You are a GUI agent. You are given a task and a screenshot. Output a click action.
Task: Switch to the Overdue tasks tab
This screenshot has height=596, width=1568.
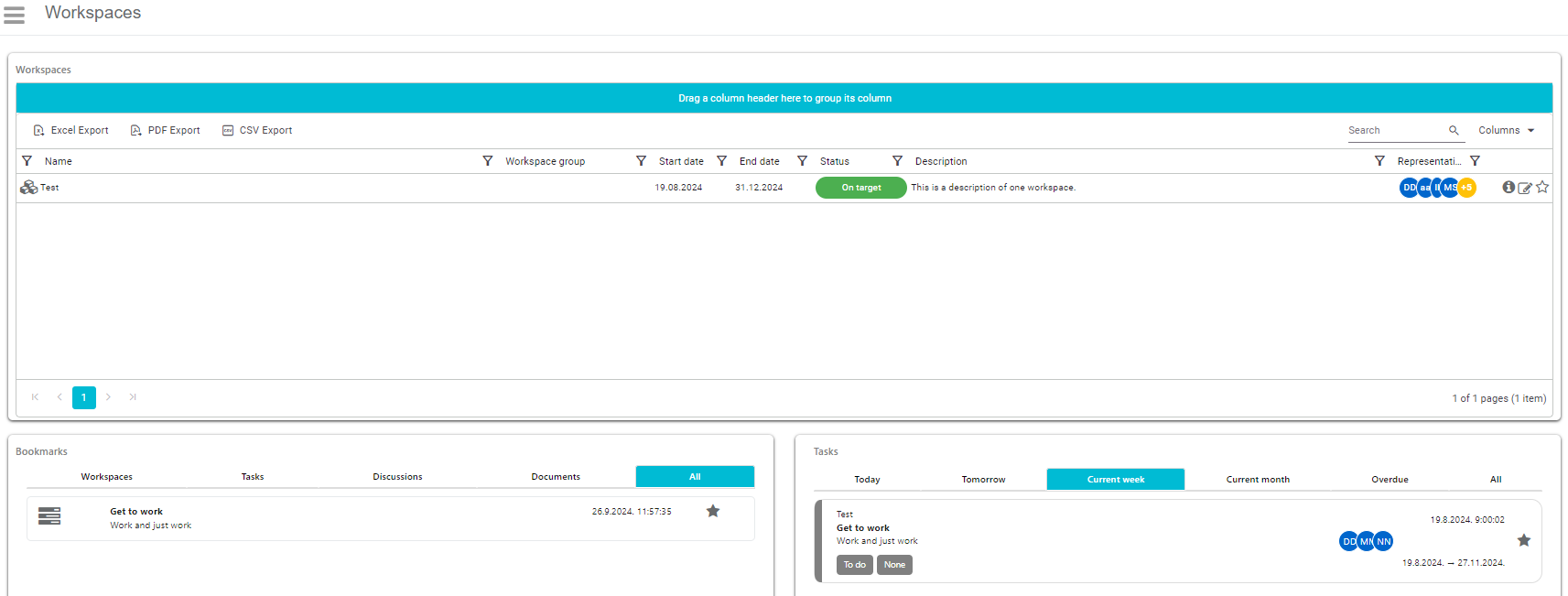click(x=1390, y=480)
